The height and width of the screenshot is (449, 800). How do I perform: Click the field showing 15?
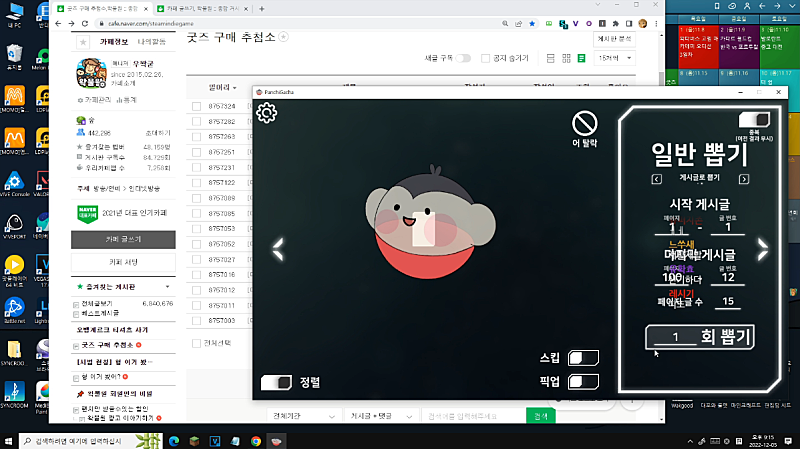coord(728,302)
